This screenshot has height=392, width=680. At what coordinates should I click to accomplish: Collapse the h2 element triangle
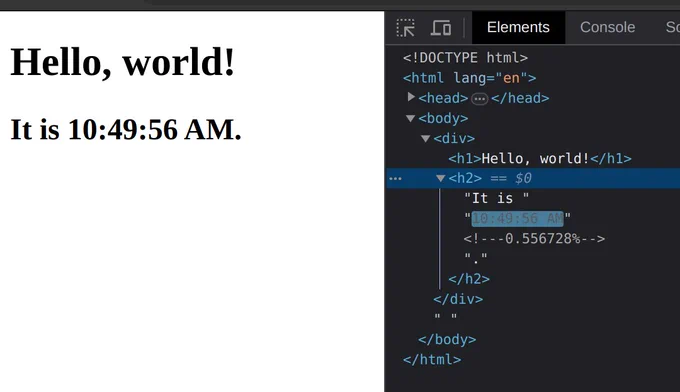[x=441, y=178]
